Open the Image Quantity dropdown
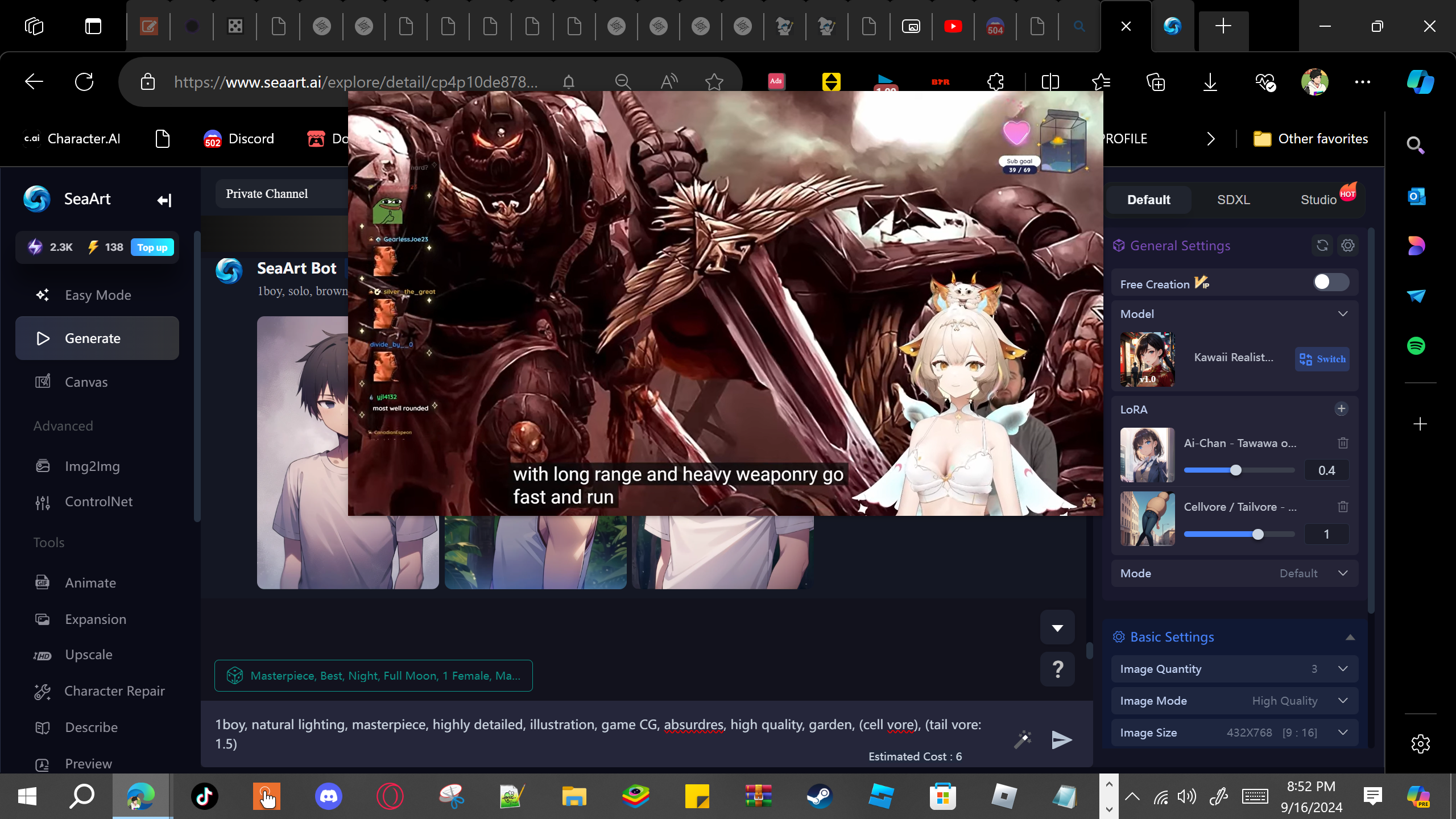The width and height of the screenshot is (1456, 819). 1235,669
